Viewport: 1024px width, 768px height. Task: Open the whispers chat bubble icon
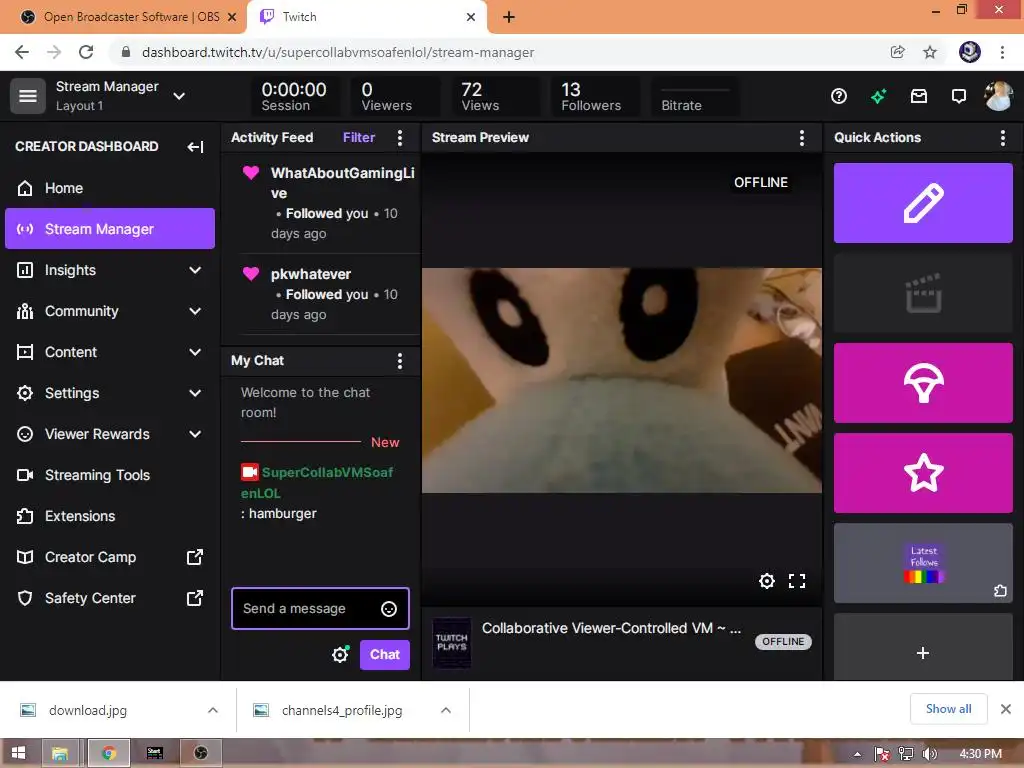coord(959,97)
